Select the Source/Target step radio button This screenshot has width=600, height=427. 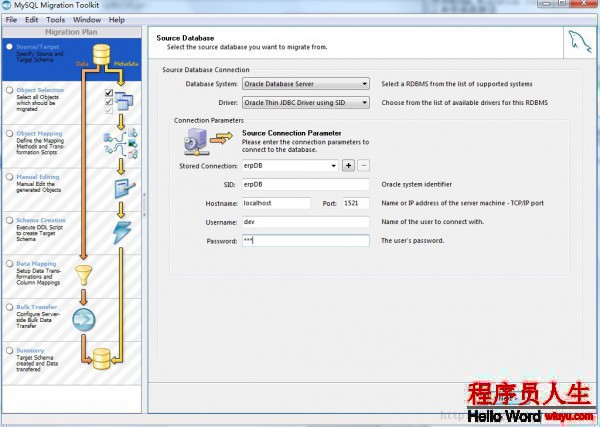click(10, 47)
